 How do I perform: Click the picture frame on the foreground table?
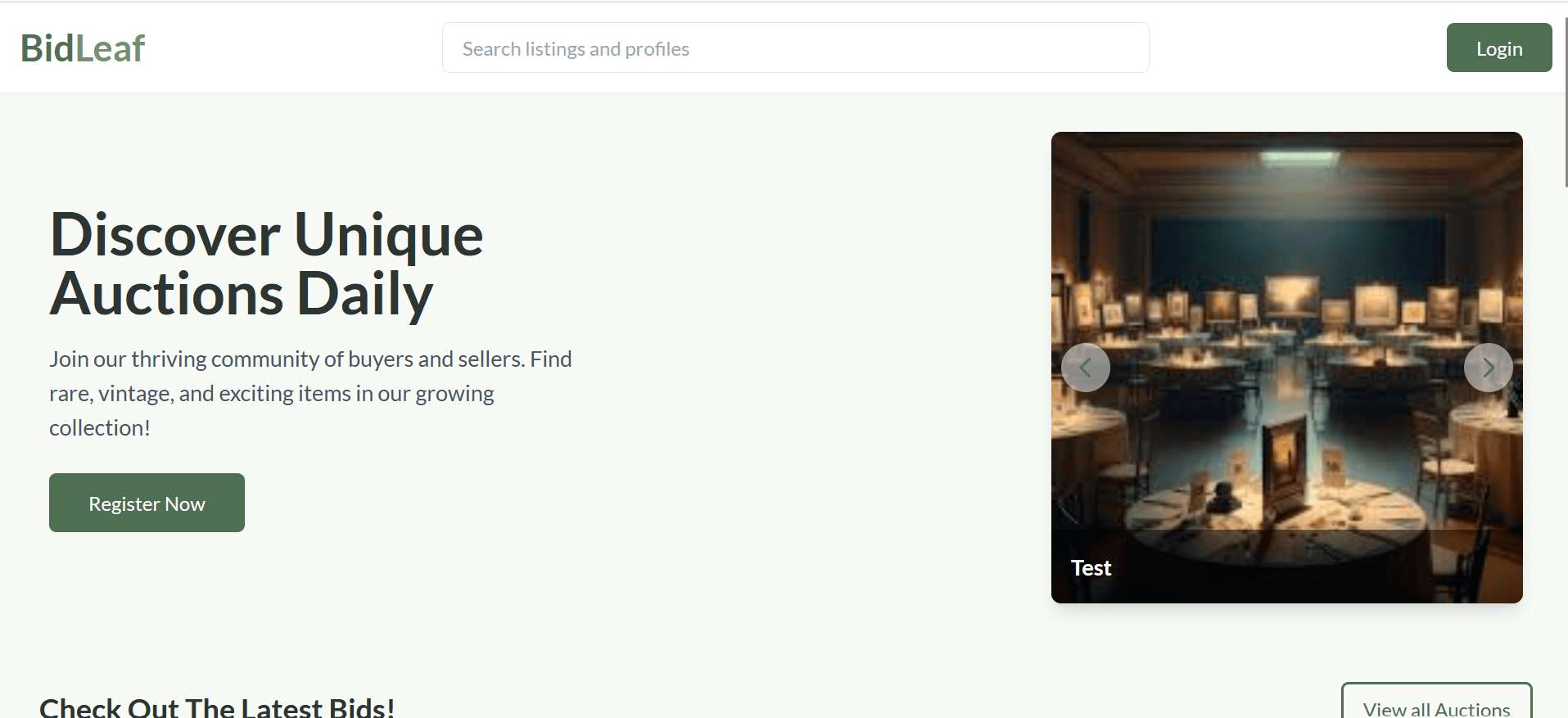(x=1284, y=457)
